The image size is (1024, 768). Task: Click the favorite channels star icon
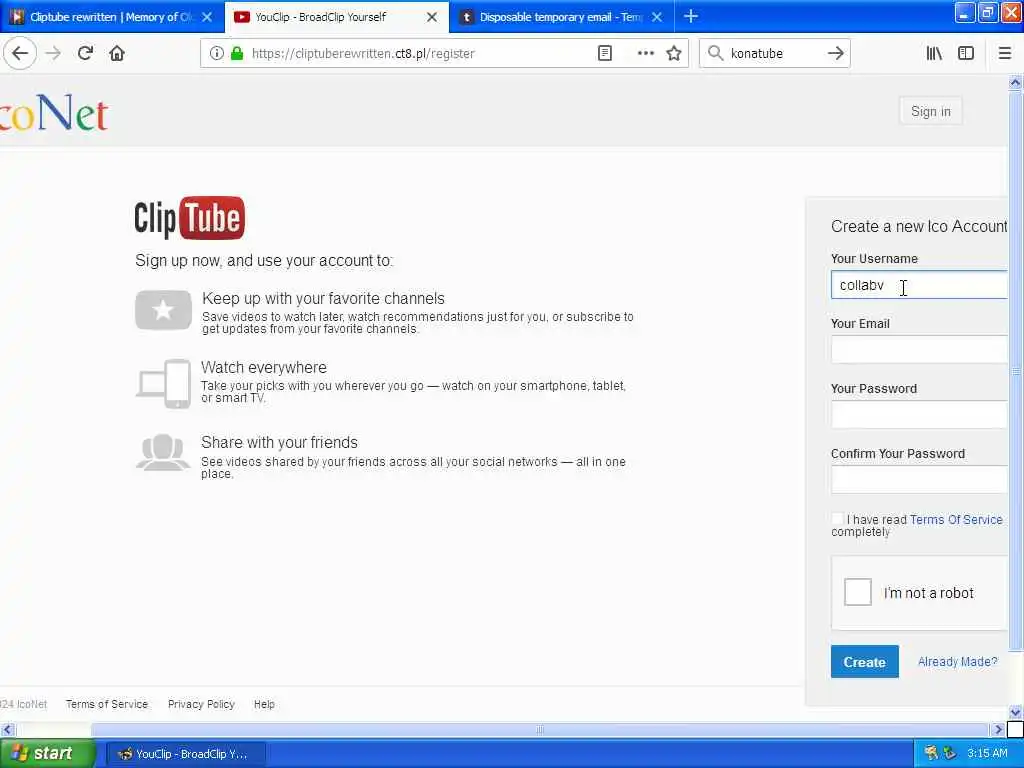(163, 310)
